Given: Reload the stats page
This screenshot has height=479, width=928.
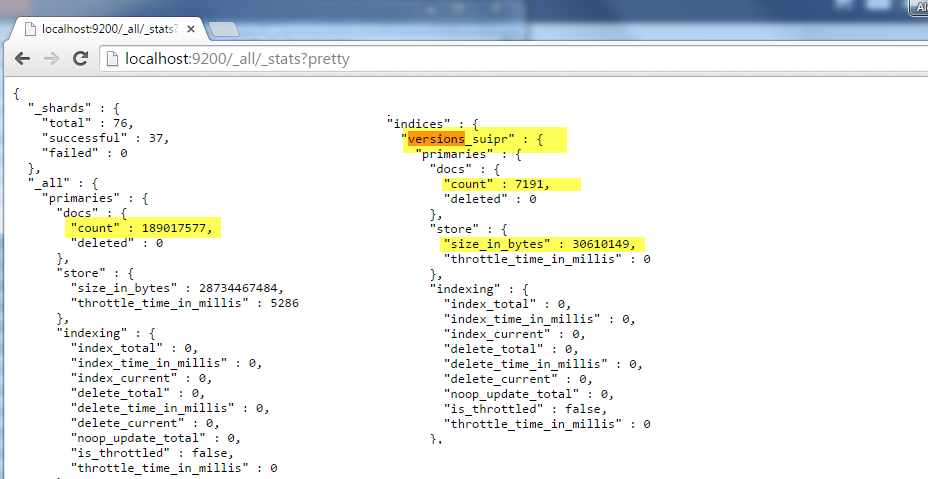Looking at the screenshot, I should pos(80,58).
